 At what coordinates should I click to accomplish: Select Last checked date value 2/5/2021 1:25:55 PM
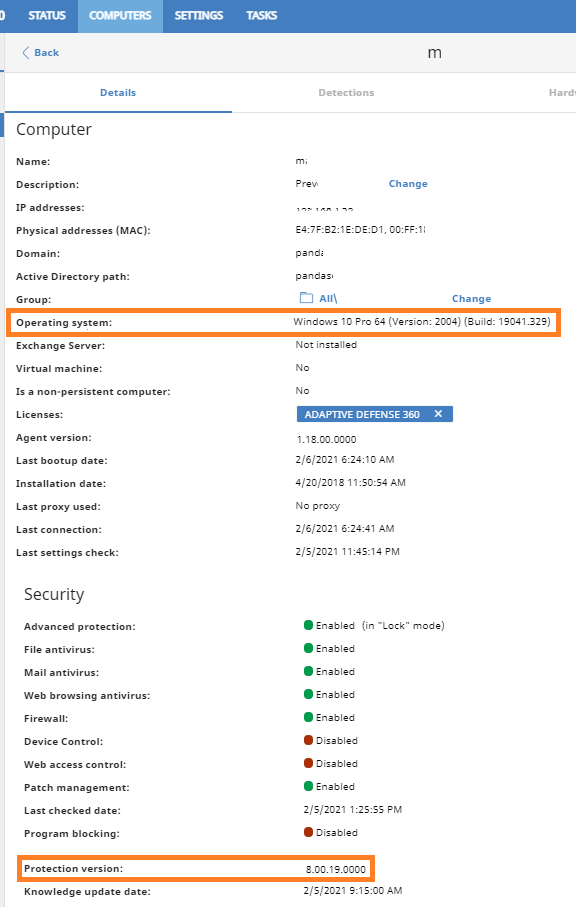click(352, 810)
